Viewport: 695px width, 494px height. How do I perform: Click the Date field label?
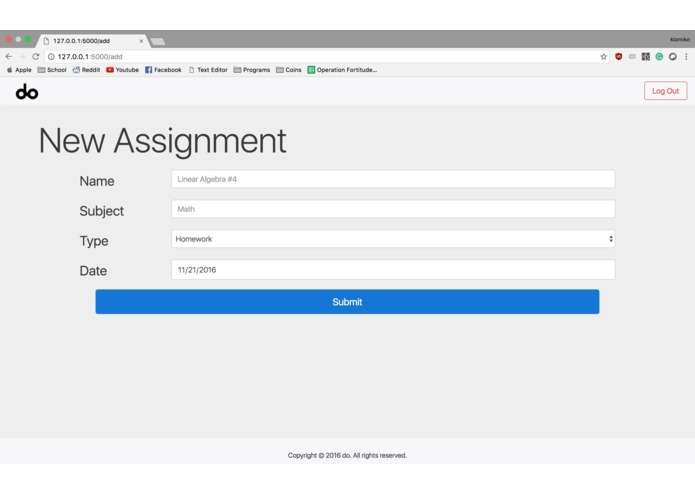point(93,271)
